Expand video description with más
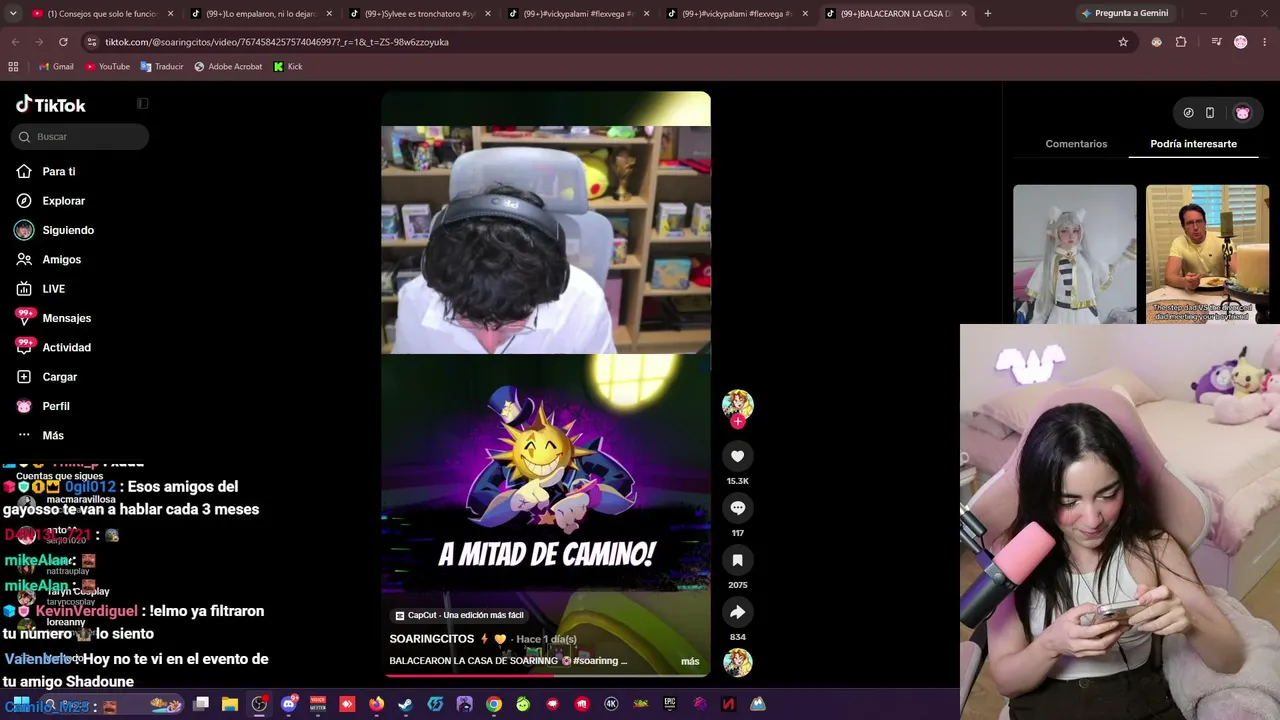1280x720 pixels. pyautogui.click(x=690, y=661)
